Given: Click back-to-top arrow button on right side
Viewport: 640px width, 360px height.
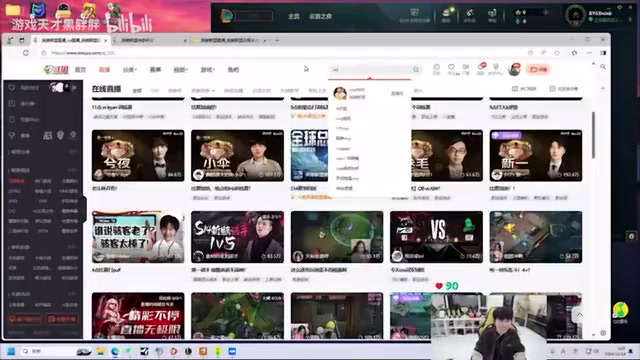Looking at the screenshot, I should (580, 315).
